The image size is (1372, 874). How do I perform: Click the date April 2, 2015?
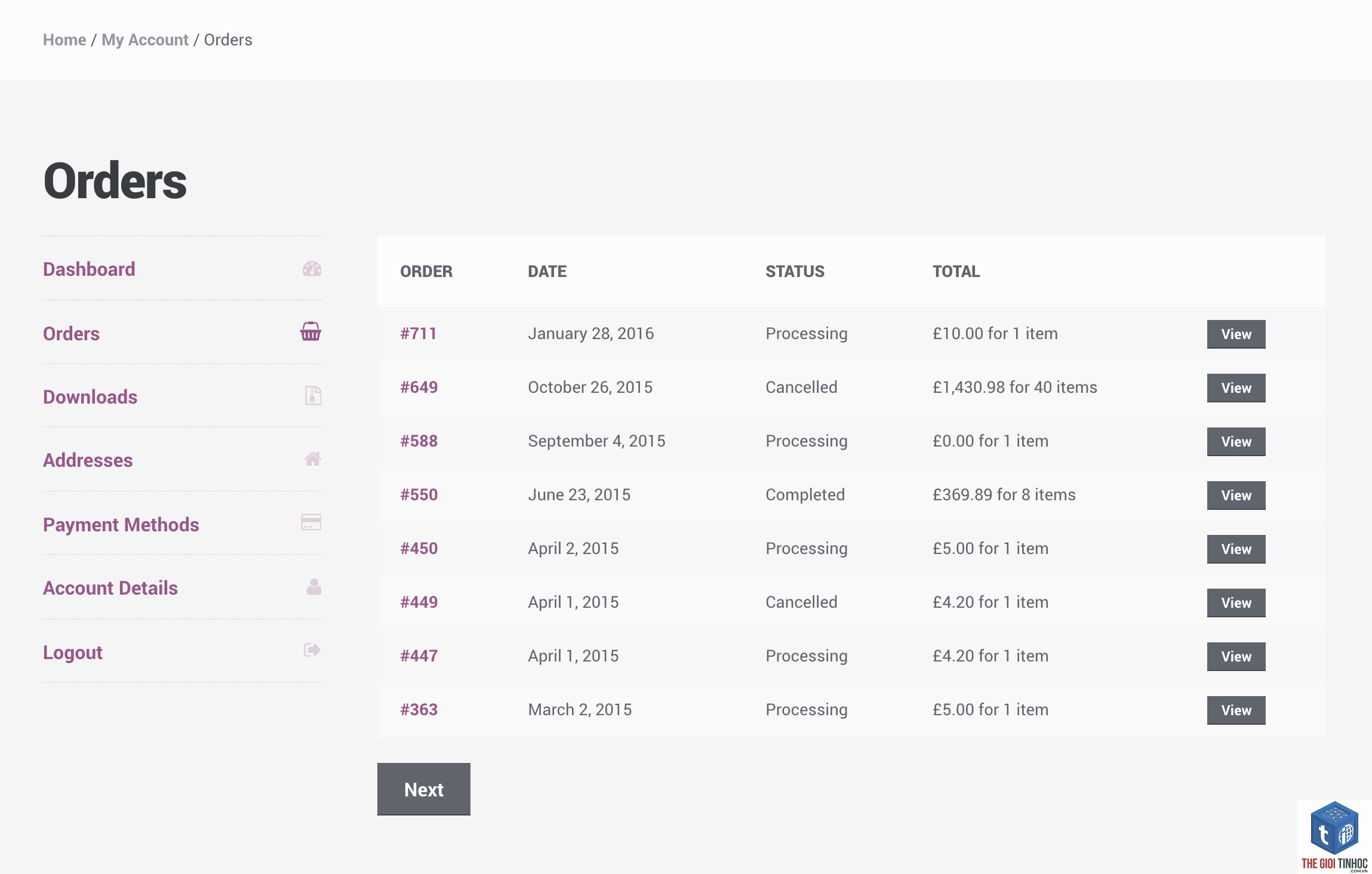pos(573,549)
